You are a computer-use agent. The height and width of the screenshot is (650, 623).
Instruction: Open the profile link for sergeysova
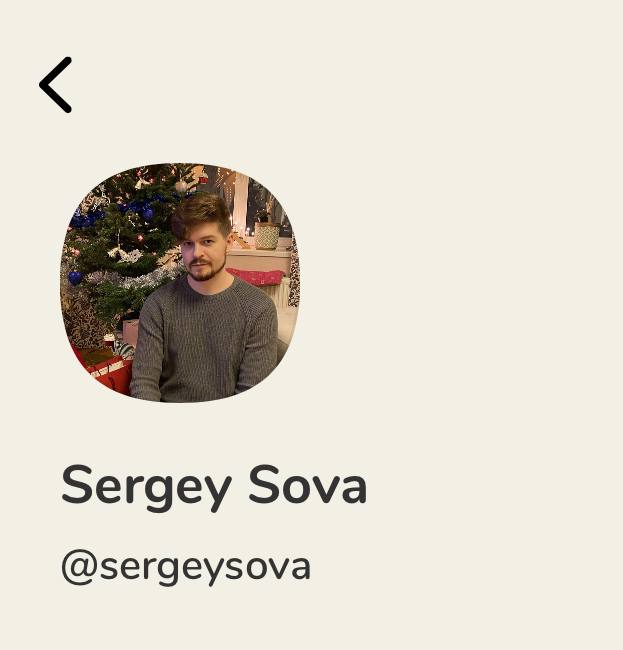[186, 568]
